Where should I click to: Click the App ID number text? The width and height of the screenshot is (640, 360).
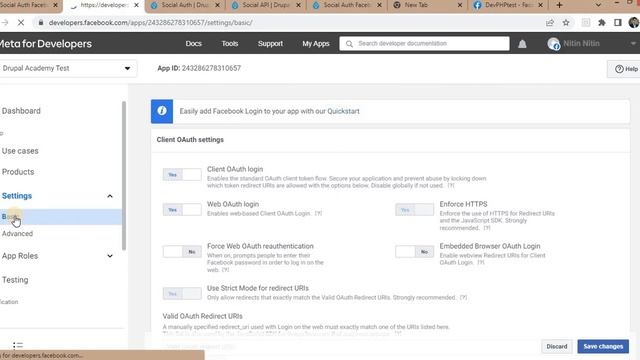[x=211, y=68]
